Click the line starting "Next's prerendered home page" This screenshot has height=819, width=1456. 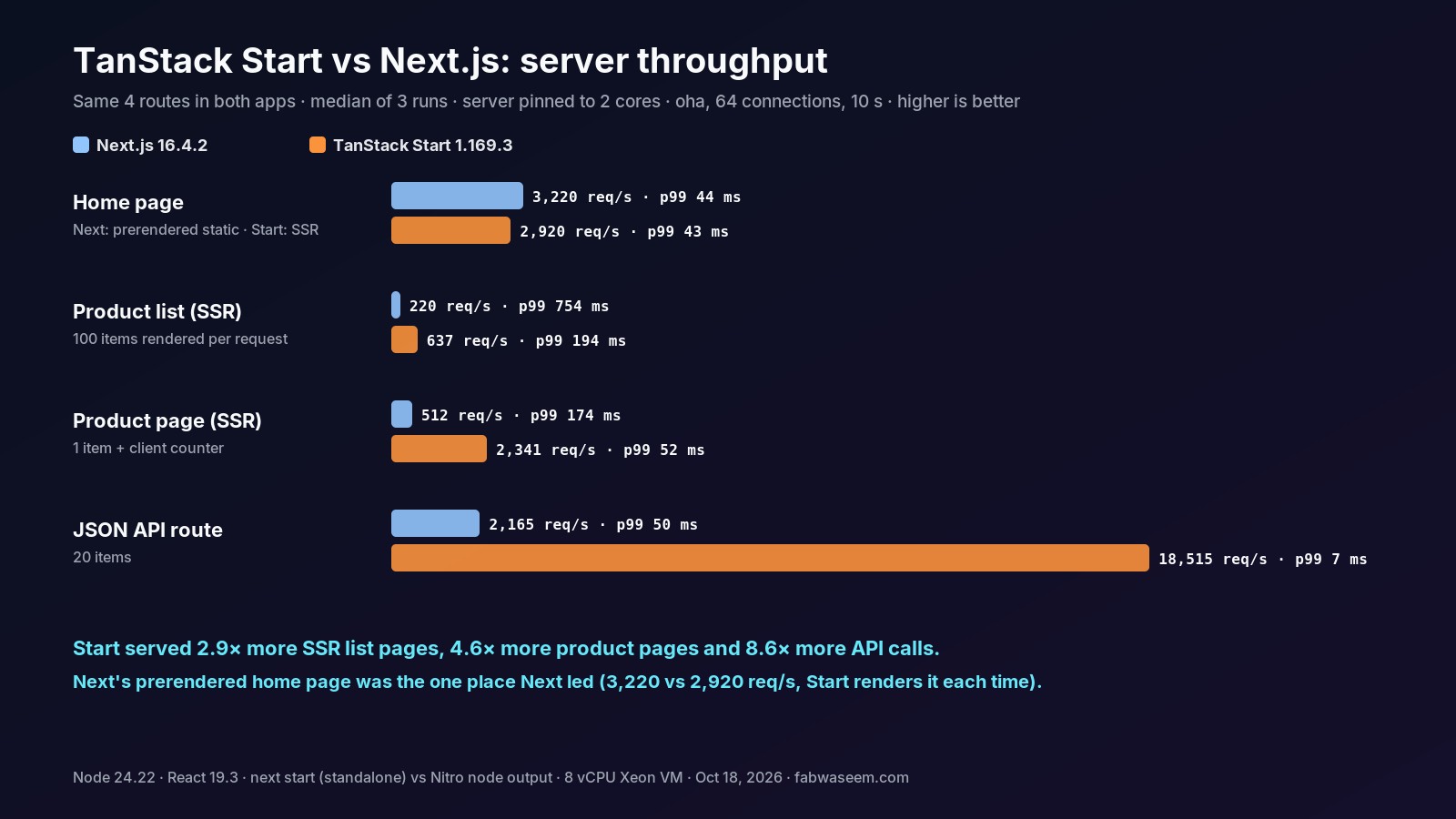558,682
